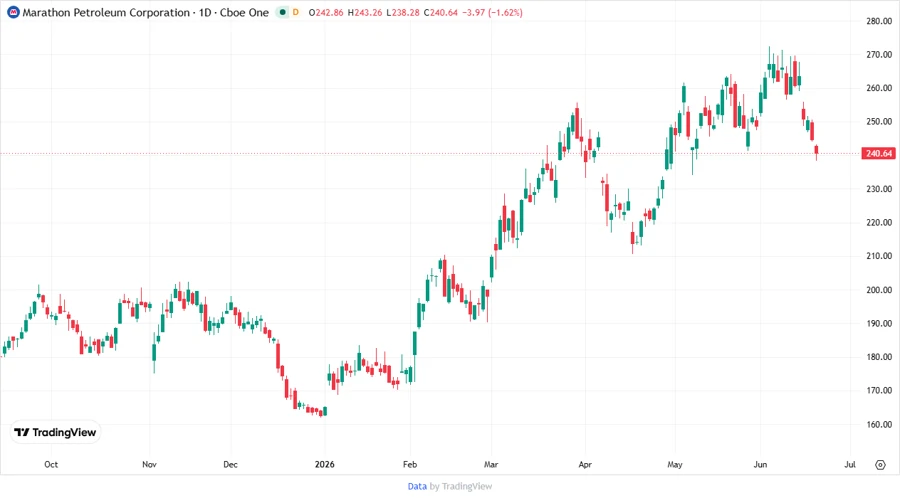The height and width of the screenshot is (498, 900).
Task: Click the Jul label on time axis
Action: pyautogui.click(x=850, y=464)
